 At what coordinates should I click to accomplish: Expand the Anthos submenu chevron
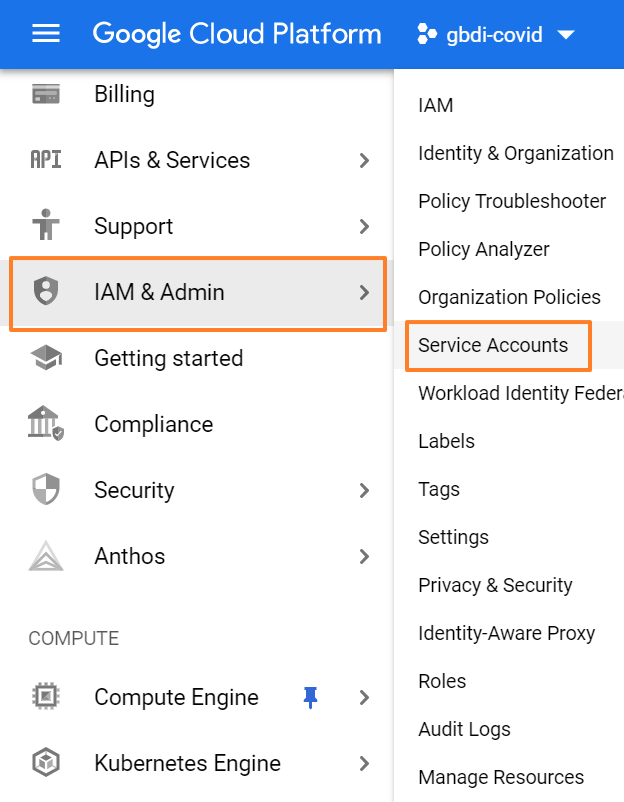(x=364, y=556)
